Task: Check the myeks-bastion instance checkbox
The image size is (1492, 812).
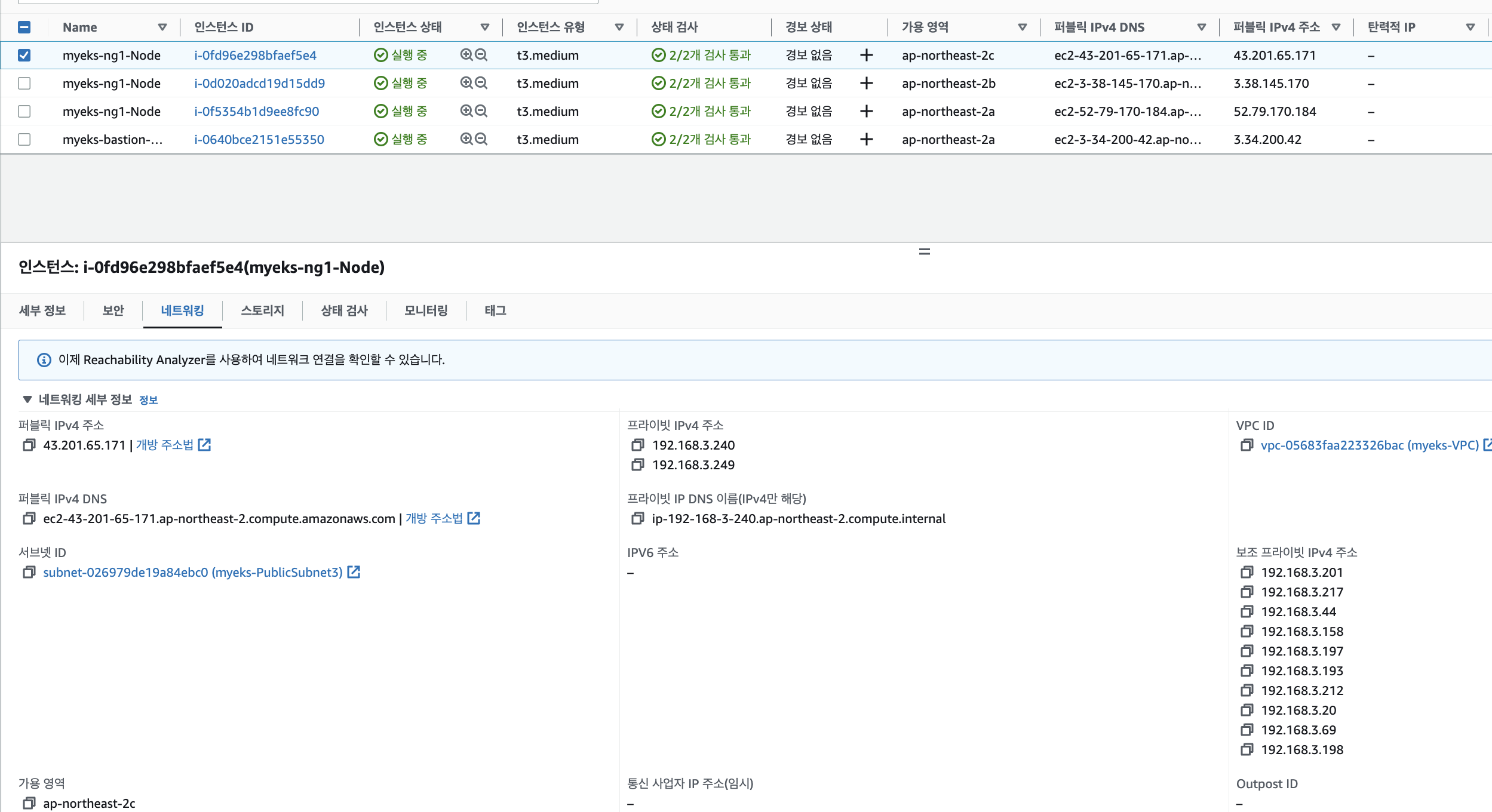Action: coord(24,139)
